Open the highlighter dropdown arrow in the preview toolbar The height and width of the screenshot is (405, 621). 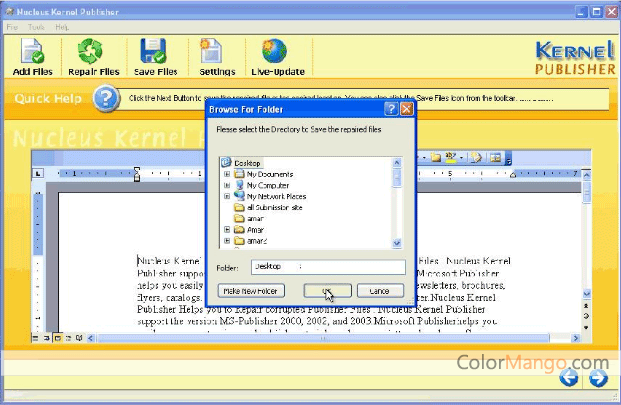coord(461,158)
